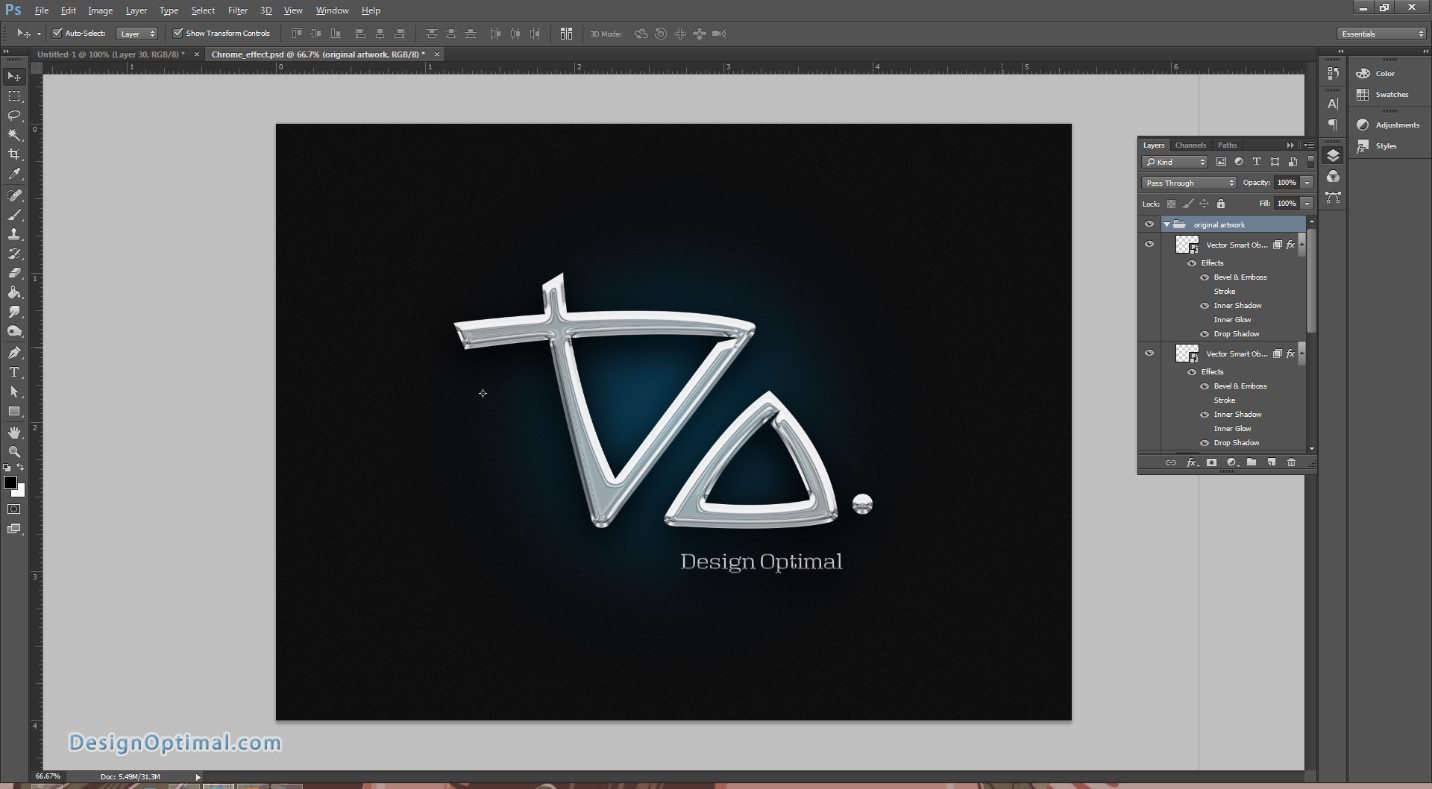Open the Opacity slider arrow
1432x789 pixels.
click(1306, 183)
